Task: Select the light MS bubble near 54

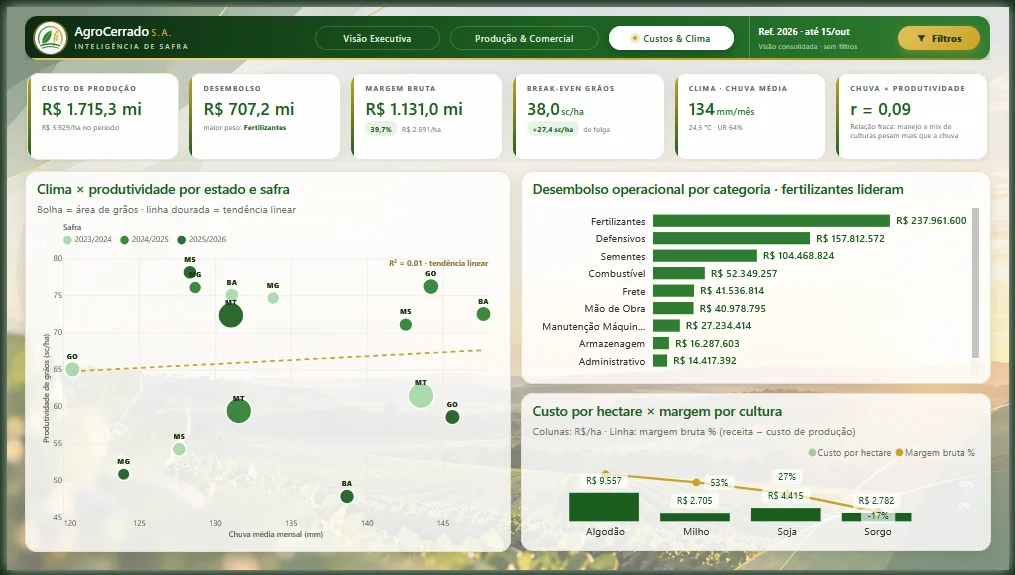Action: click(179, 449)
